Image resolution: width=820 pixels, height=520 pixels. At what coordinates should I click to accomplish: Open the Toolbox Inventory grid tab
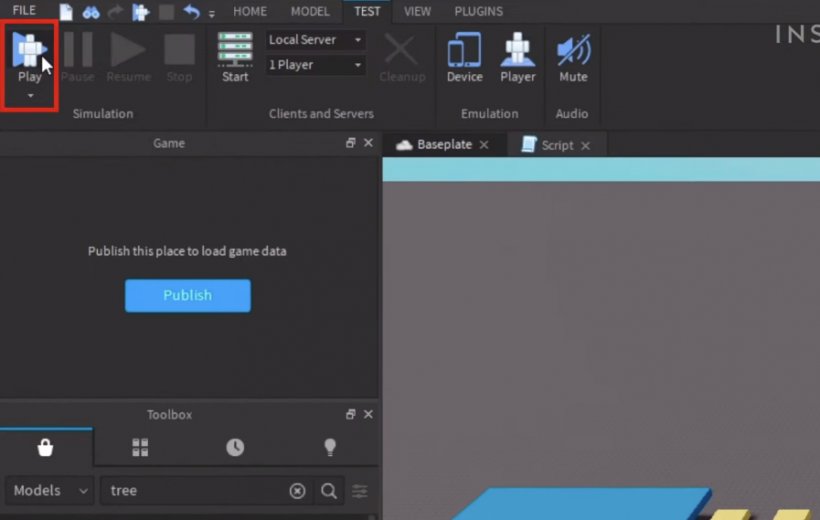pos(140,447)
